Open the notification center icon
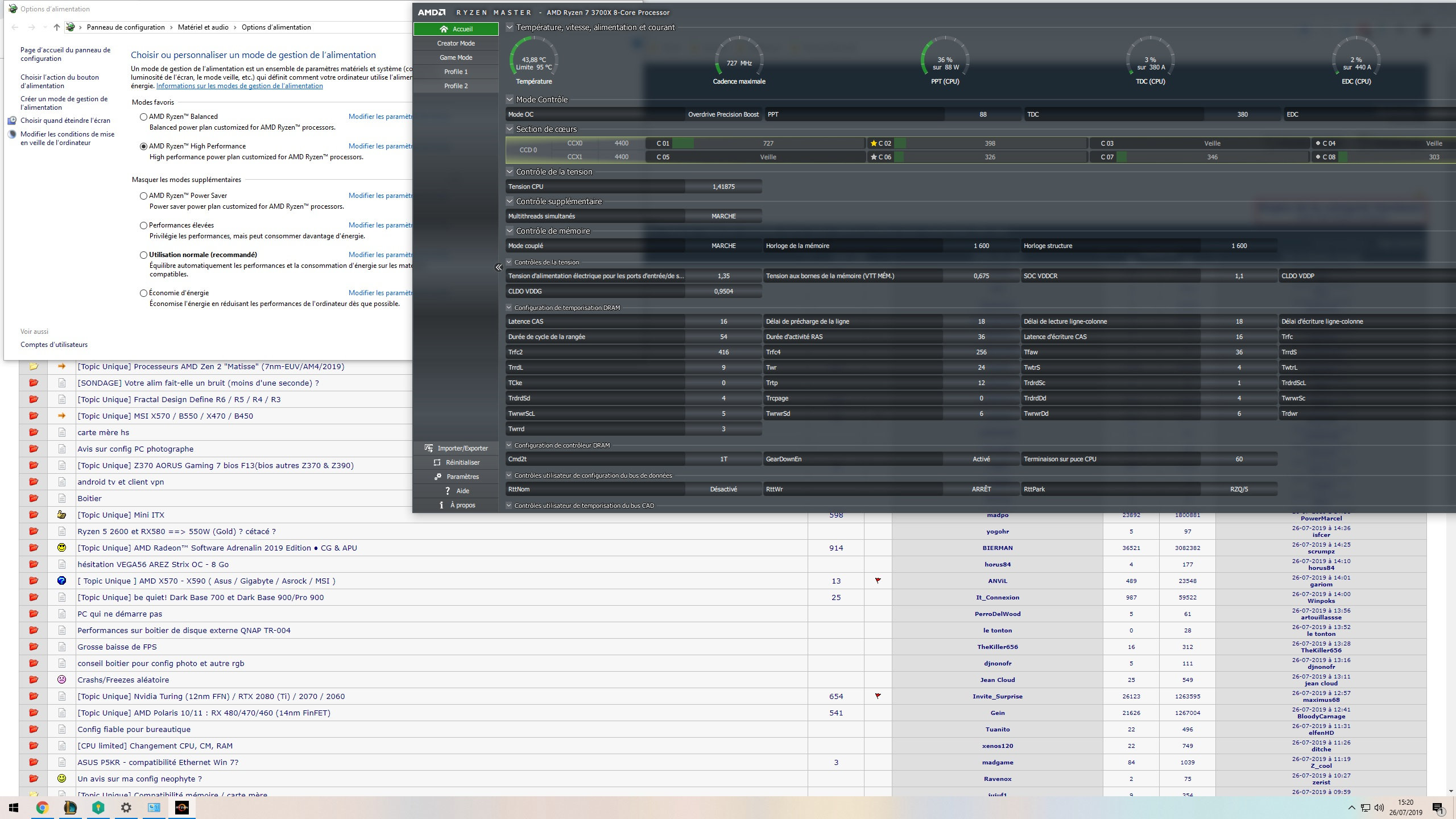The image size is (1456, 819). coord(1438,808)
